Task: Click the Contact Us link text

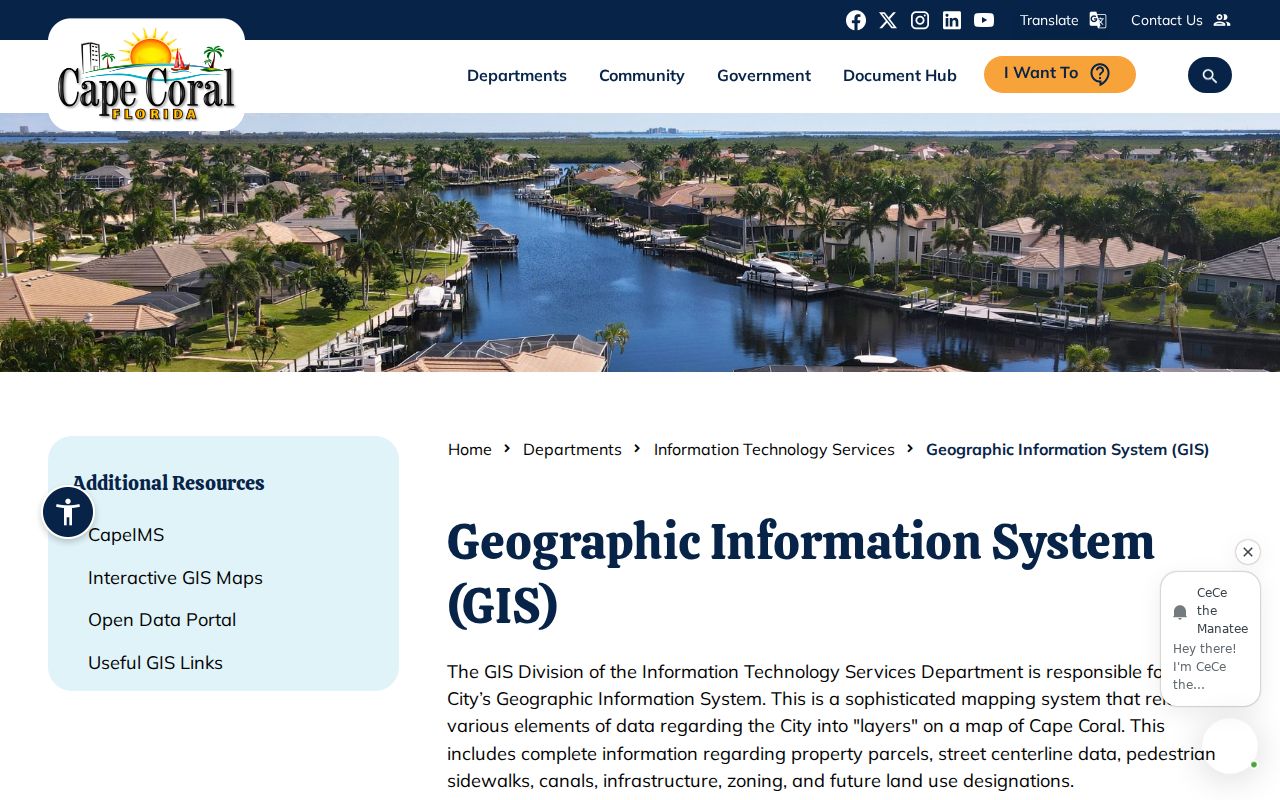Action: point(1167,20)
